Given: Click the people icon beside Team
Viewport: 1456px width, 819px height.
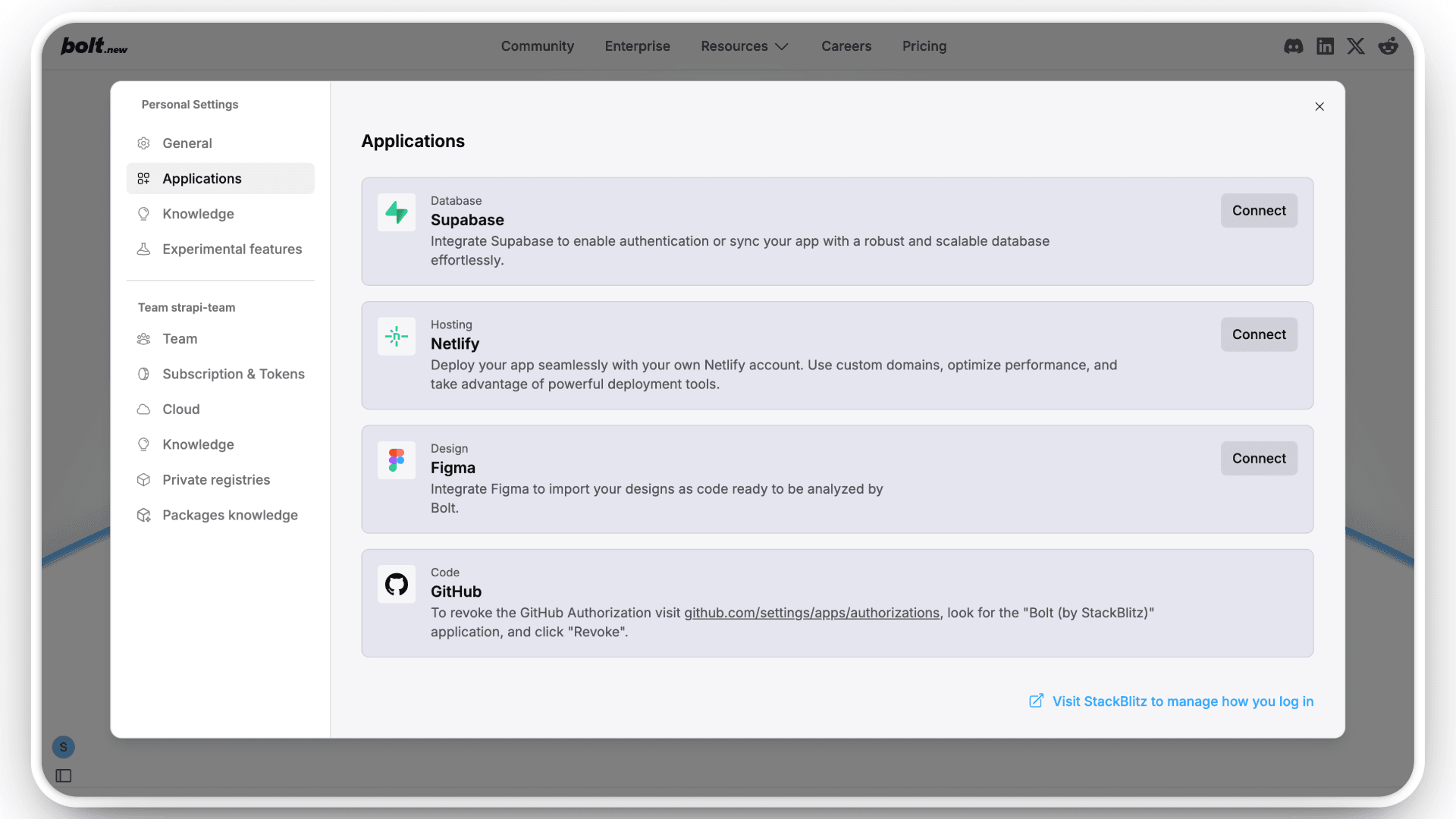Looking at the screenshot, I should pyautogui.click(x=143, y=339).
